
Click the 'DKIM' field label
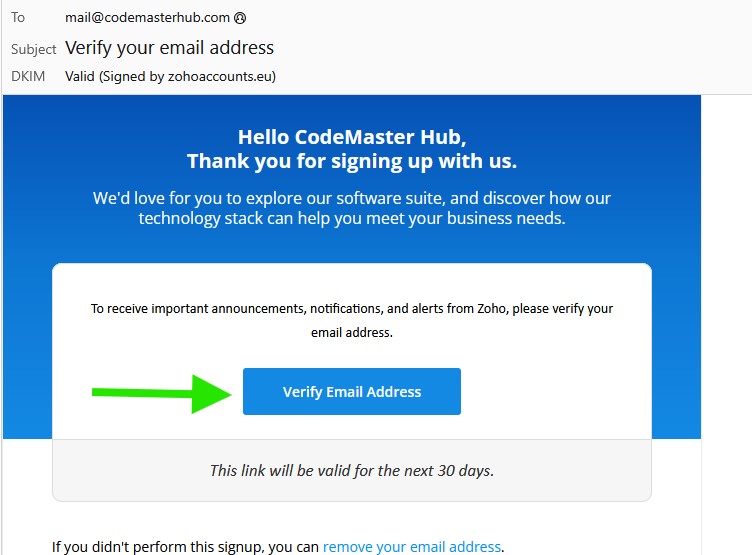[28, 76]
